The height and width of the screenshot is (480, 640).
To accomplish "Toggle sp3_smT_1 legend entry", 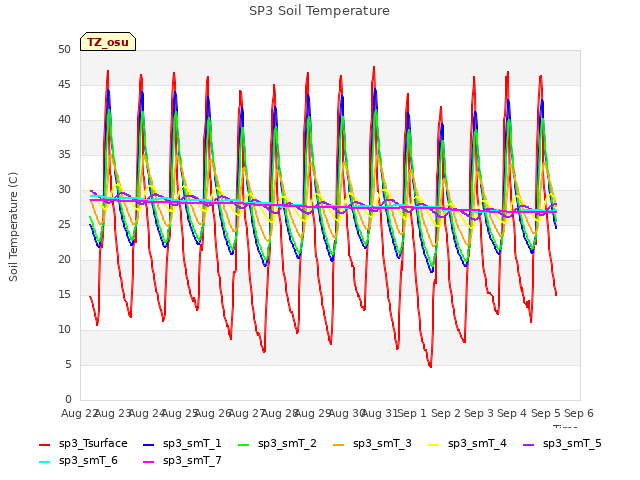I will coord(182,443).
